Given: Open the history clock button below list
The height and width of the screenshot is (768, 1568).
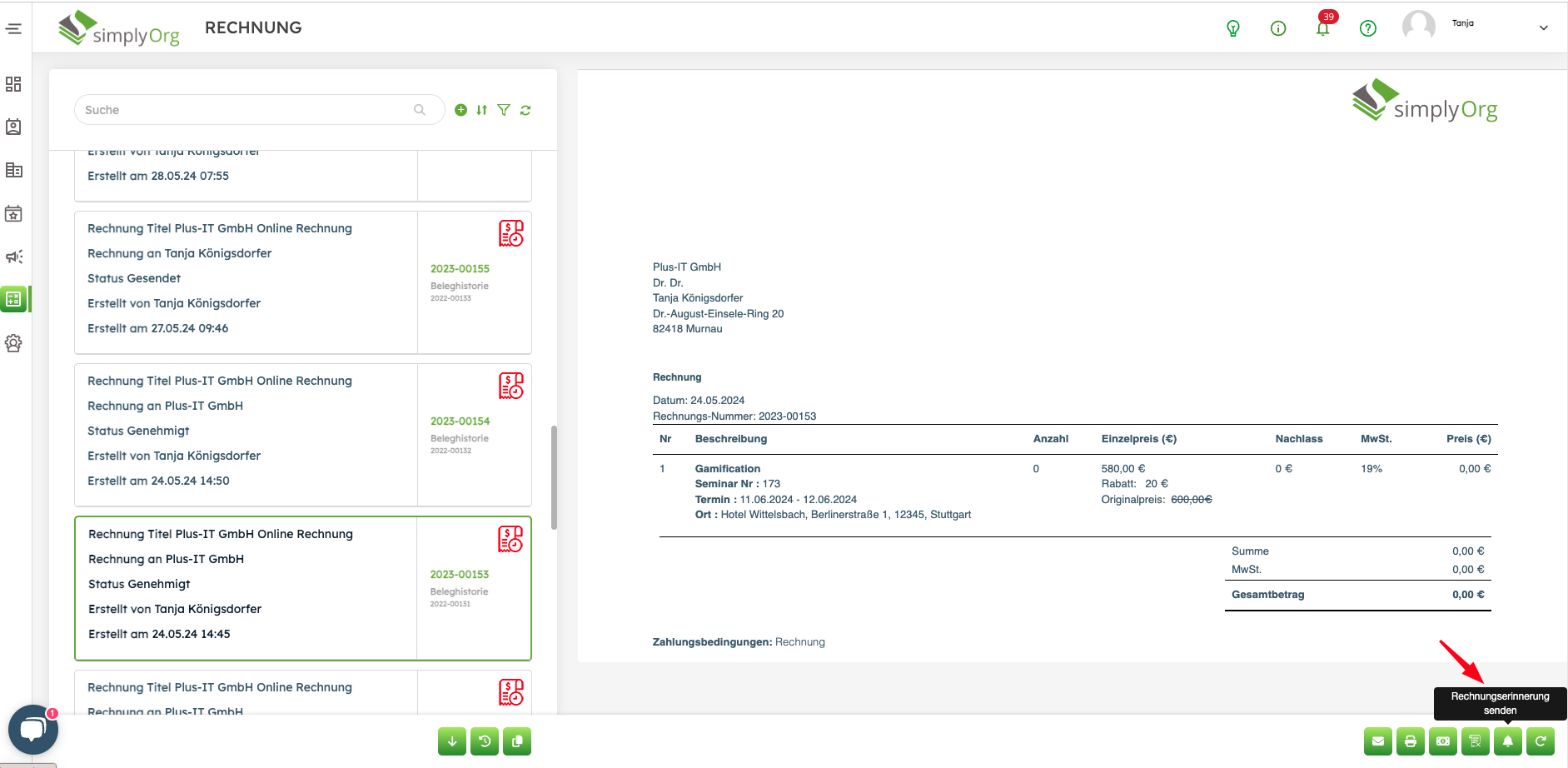Looking at the screenshot, I should 485,741.
